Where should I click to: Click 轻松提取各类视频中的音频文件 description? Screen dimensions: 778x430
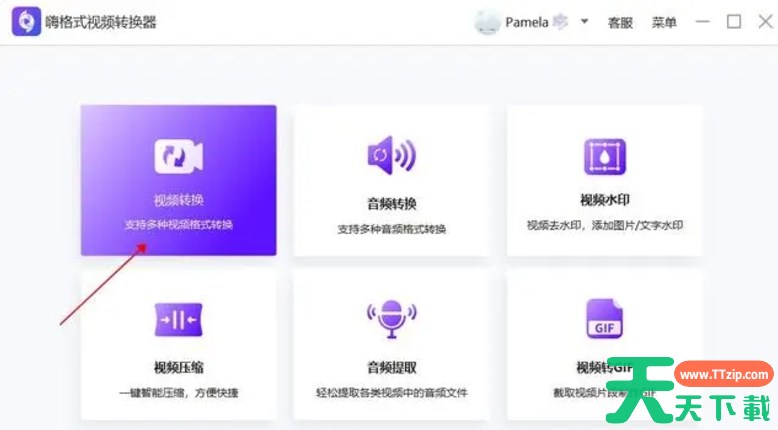click(391, 393)
